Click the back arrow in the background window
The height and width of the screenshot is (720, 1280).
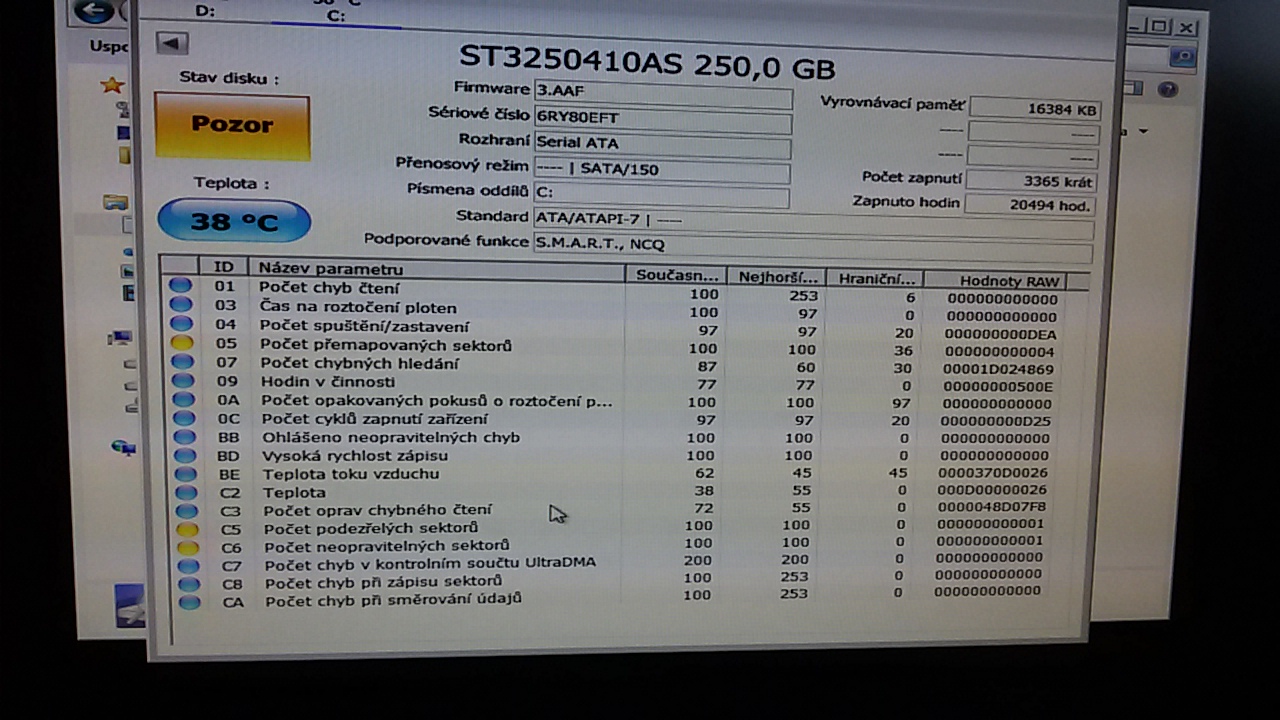coord(93,12)
